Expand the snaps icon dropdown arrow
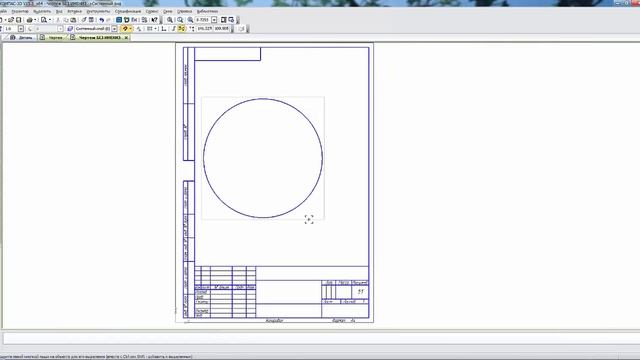 tap(131, 29)
